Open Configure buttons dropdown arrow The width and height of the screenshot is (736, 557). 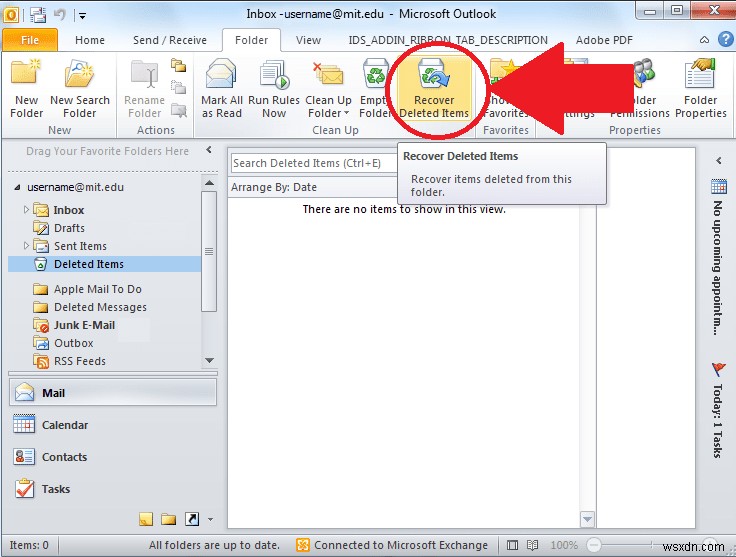pyautogui.click(x=210, y=519)
